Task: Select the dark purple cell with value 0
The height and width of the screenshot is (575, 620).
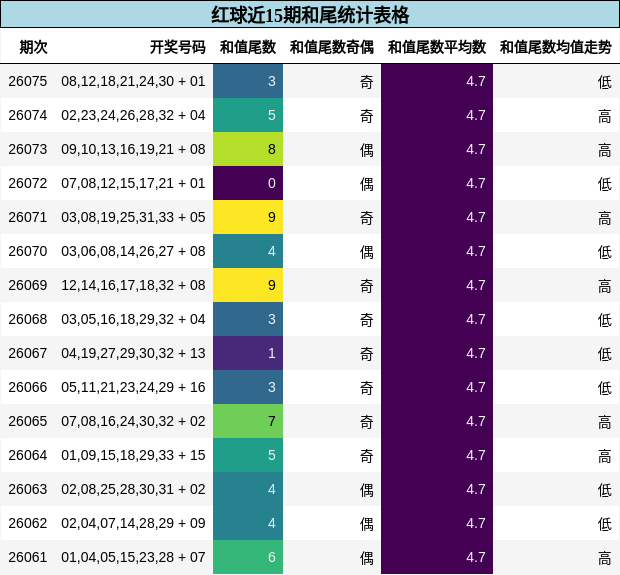Action: 248,183
